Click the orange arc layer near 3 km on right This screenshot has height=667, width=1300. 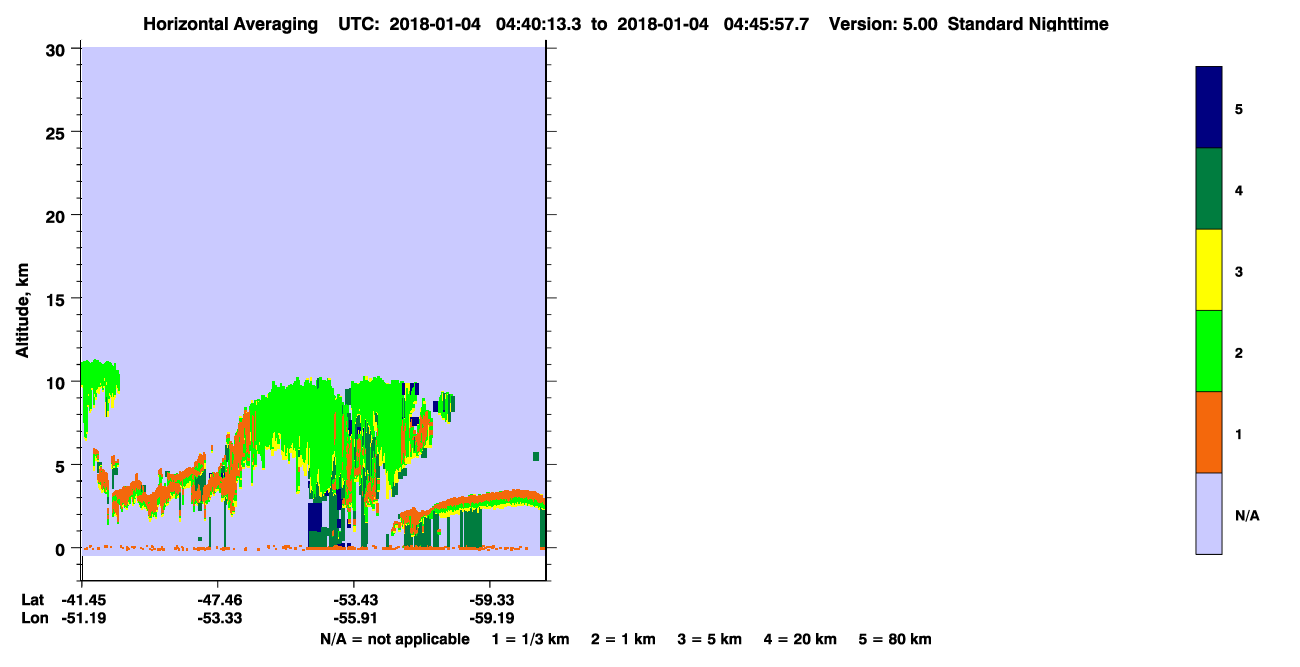coord(490,498)
